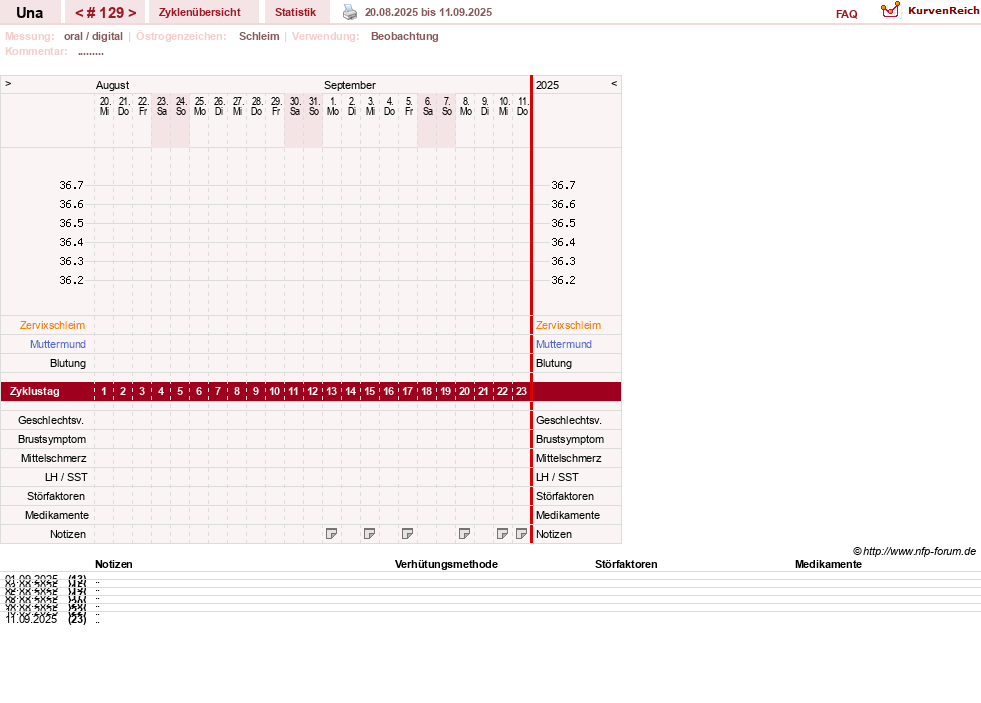Click the 2025 year label

click(547, 85)
